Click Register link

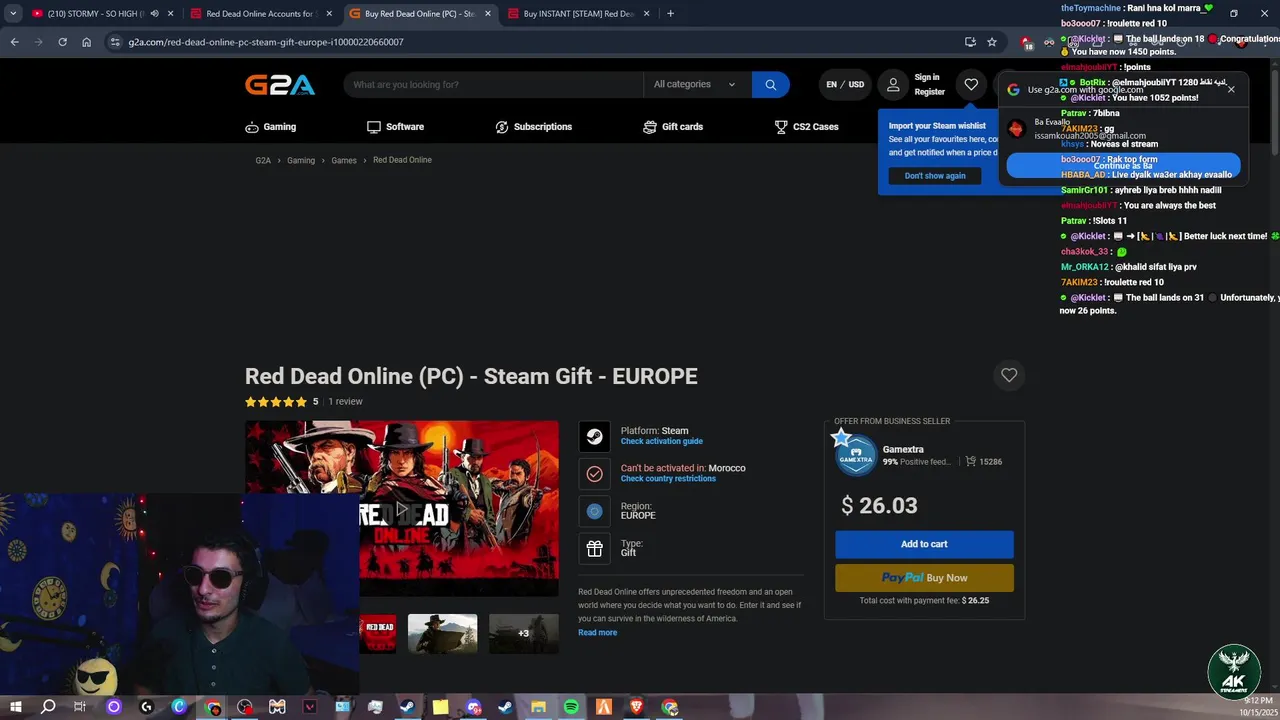tap(929, 92)
